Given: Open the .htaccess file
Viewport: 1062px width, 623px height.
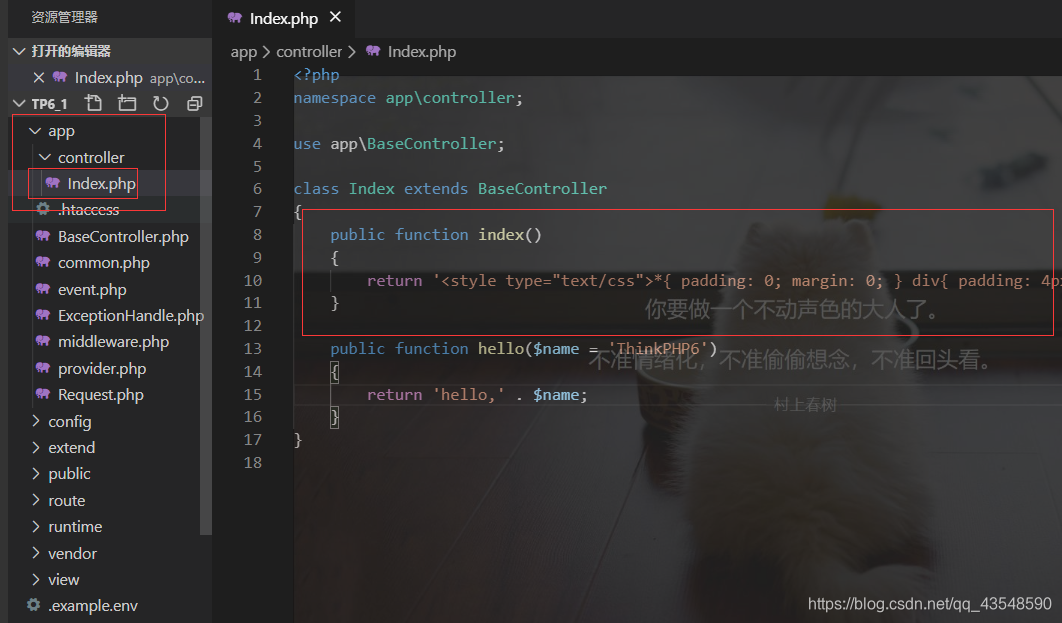Looking at the screenshot, I should (x=89, y=210).
